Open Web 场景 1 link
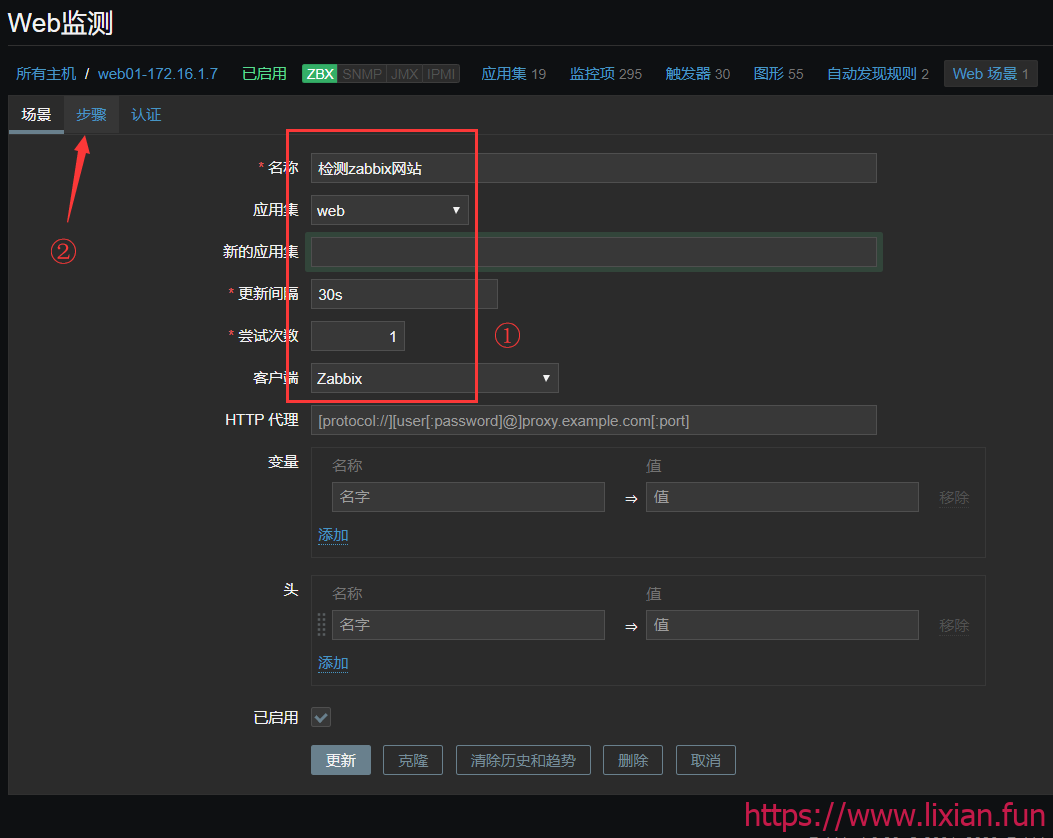Screen dimensions: 1053x838 (x=991, y=74)
